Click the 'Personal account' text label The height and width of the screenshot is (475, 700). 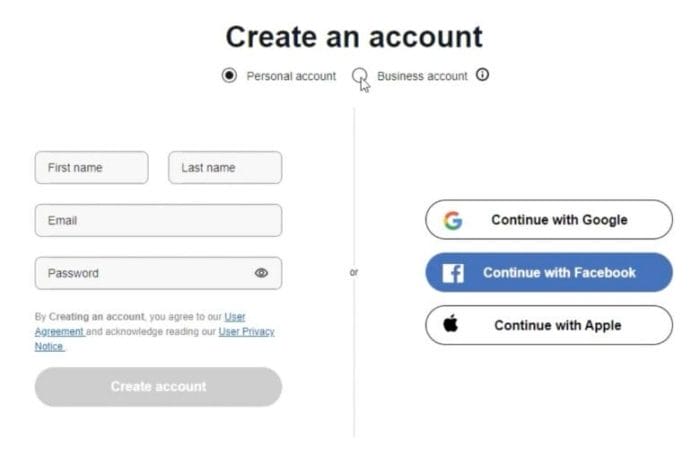pos(291,76)
